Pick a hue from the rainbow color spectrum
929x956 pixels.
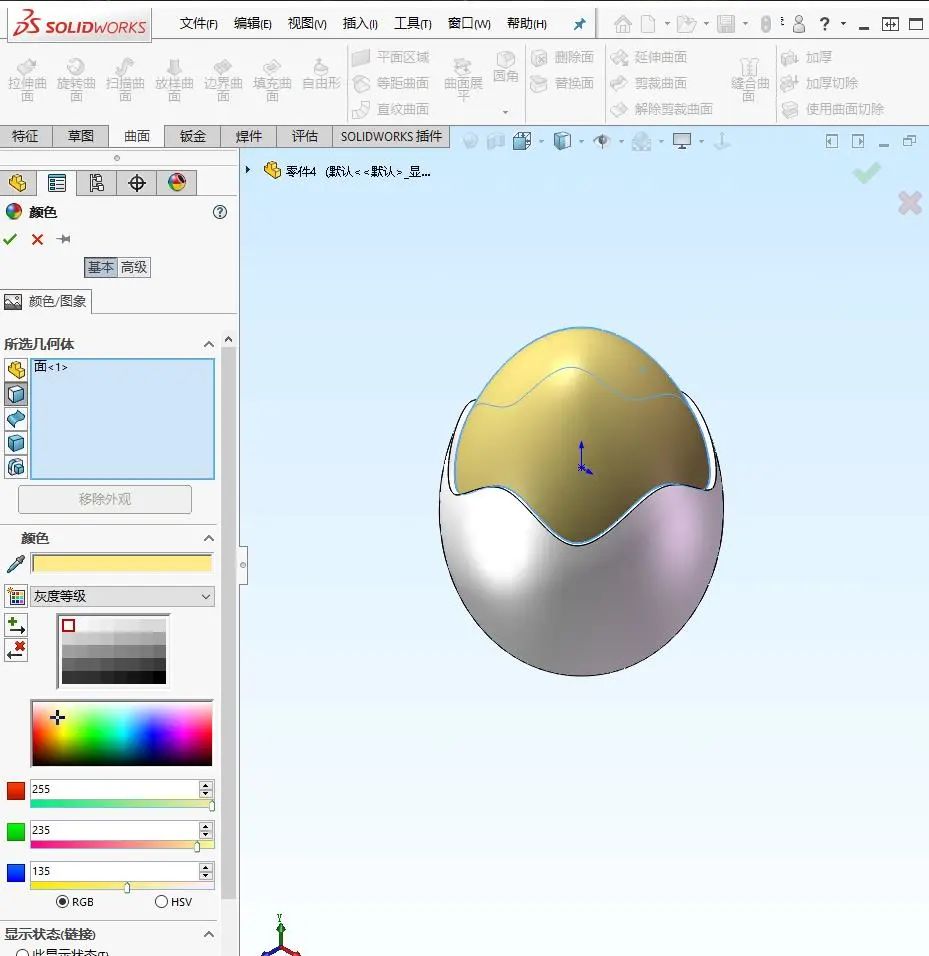pos(120,733)
